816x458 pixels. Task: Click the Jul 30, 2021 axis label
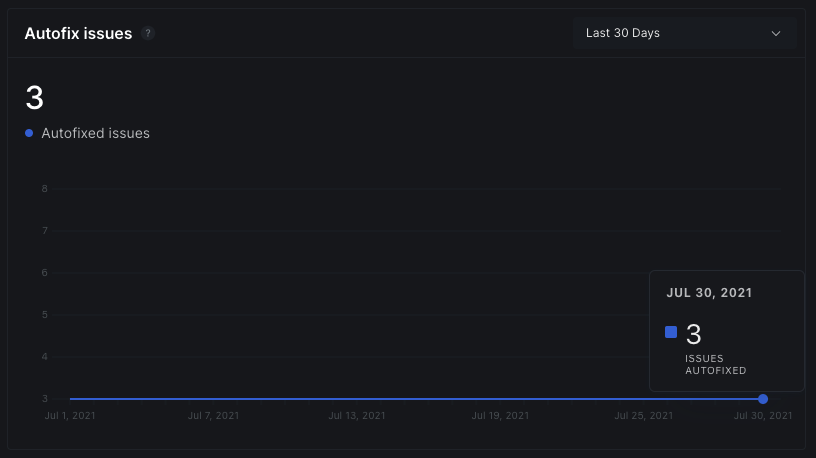pyautogui.click(x=763, y=415)
